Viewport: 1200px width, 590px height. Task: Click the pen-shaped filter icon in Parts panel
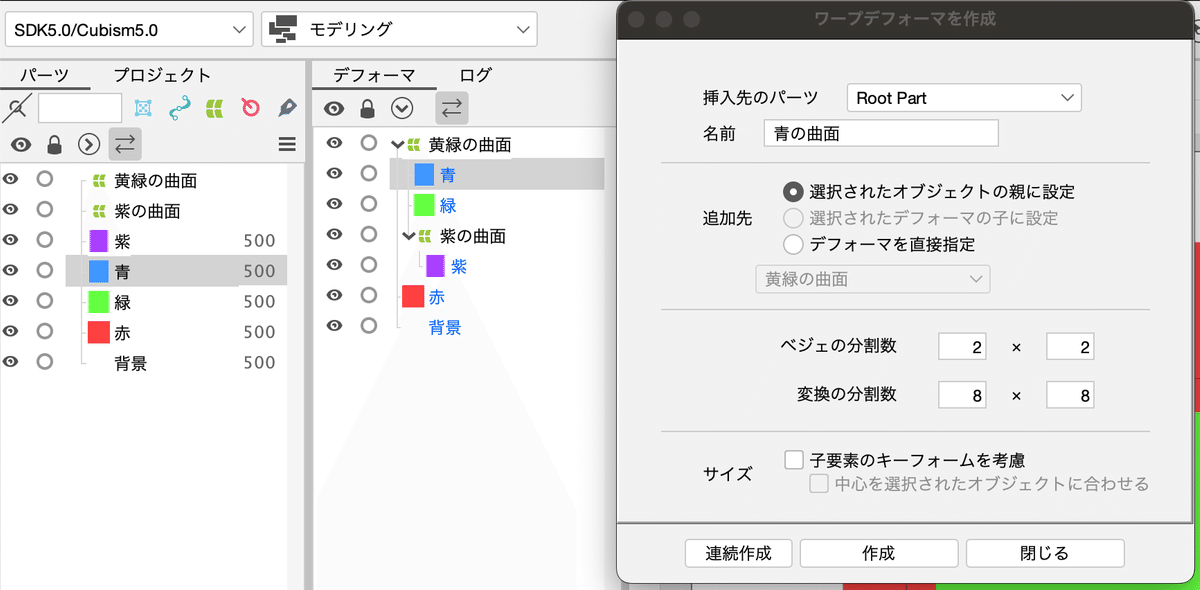pos(287,108)
